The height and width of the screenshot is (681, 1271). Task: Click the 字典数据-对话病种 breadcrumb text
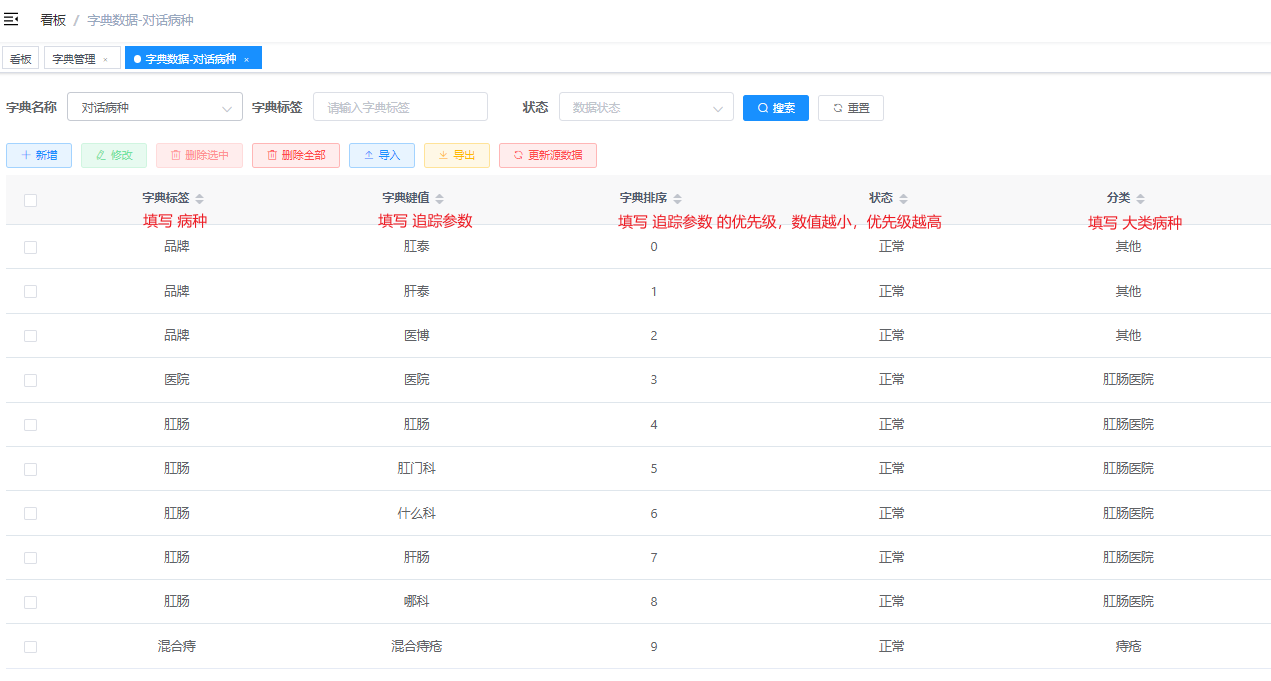141,20
